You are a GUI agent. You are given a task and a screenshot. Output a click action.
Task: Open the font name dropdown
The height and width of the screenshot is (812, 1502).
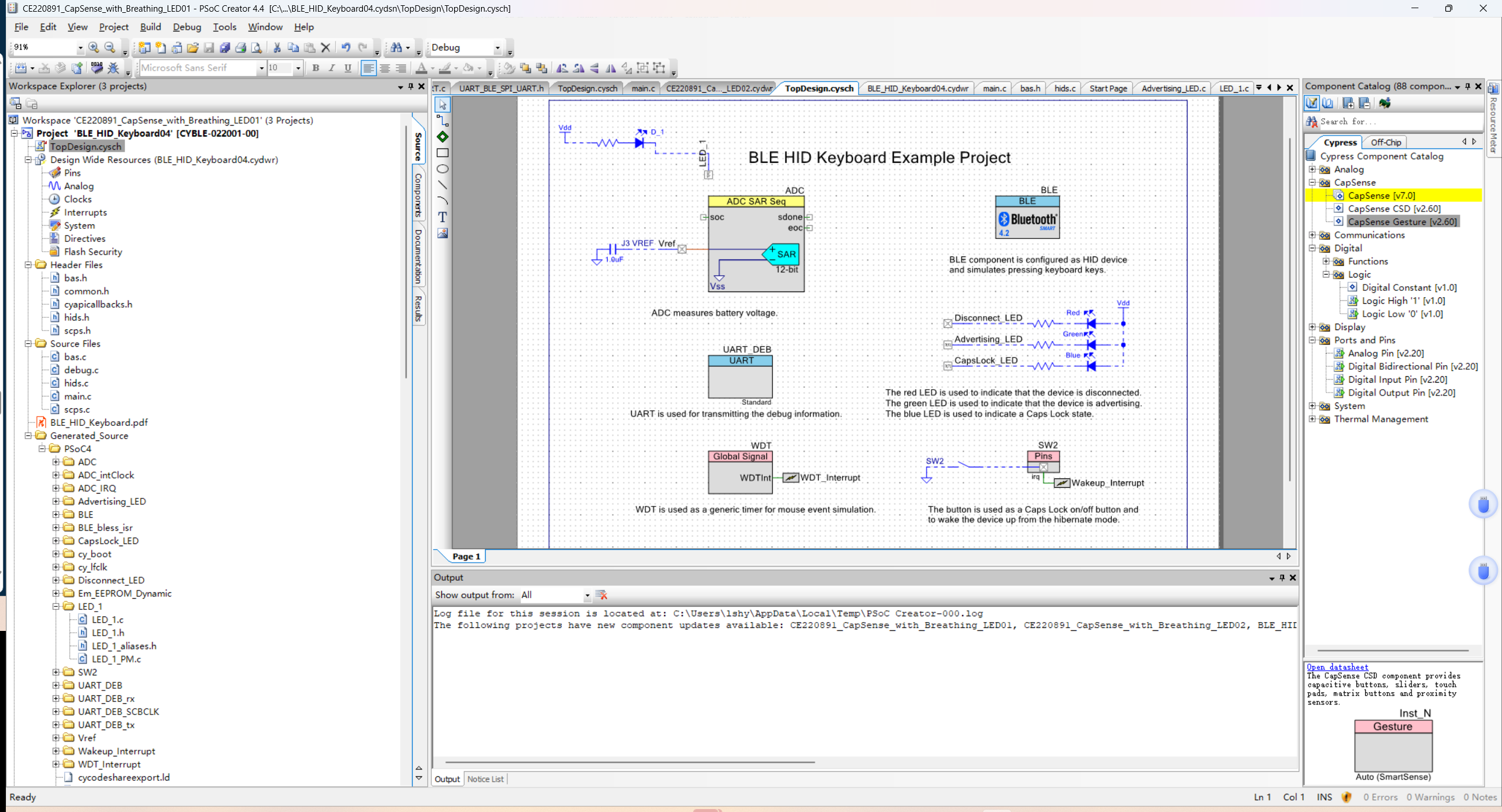click(261, 68)
